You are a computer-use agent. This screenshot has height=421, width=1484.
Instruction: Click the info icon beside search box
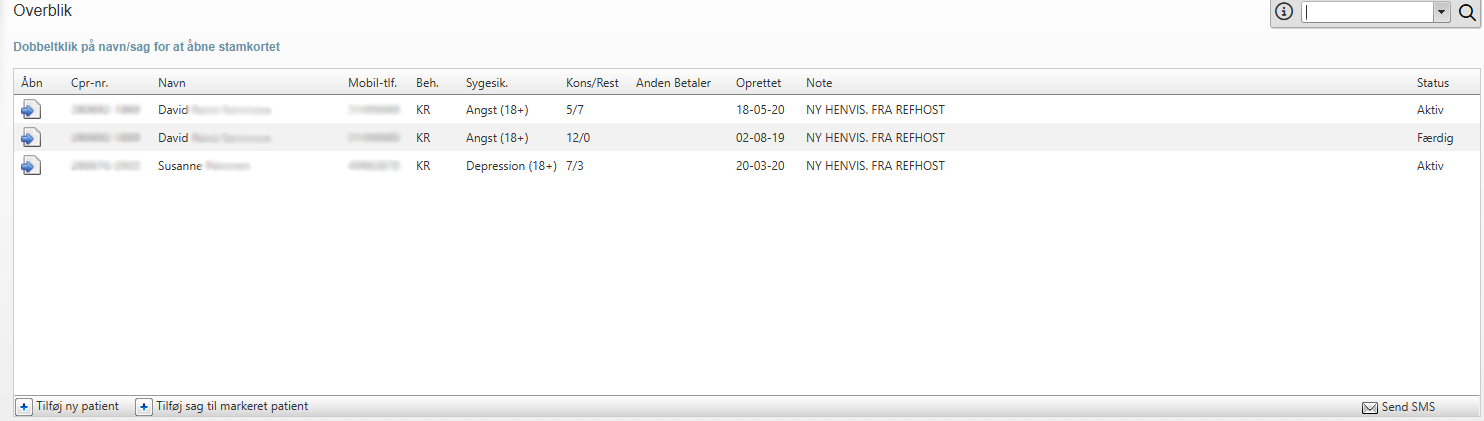pyautogui.click(x=1285, y=12)
